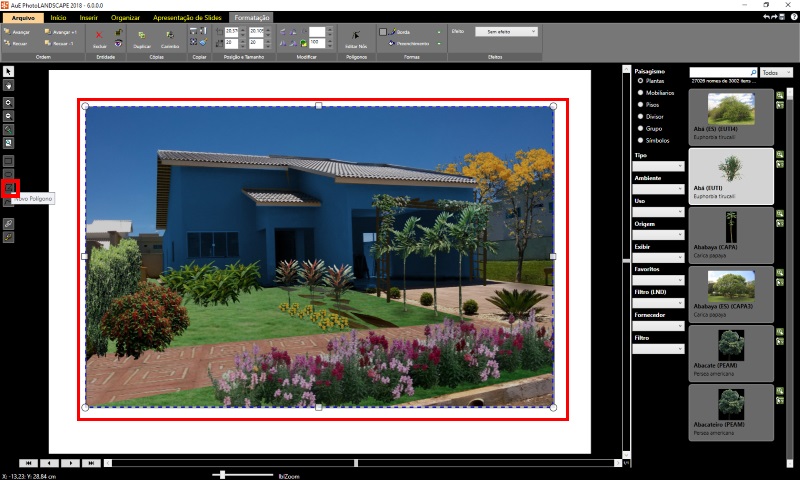This screenshot has width=800, height=480.
Task: Click the garden image on the canvas
Action: point(319,257)
